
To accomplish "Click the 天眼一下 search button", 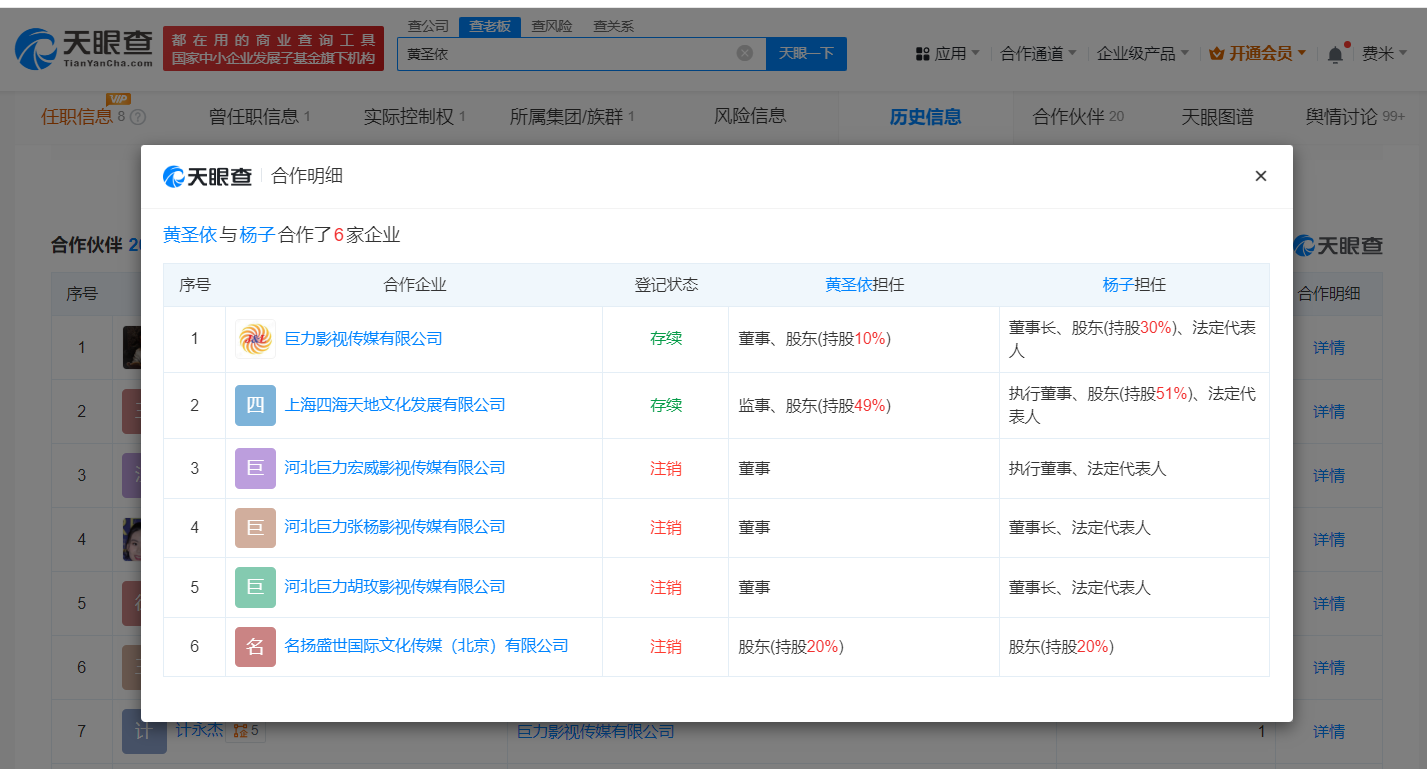I will 806,54.
